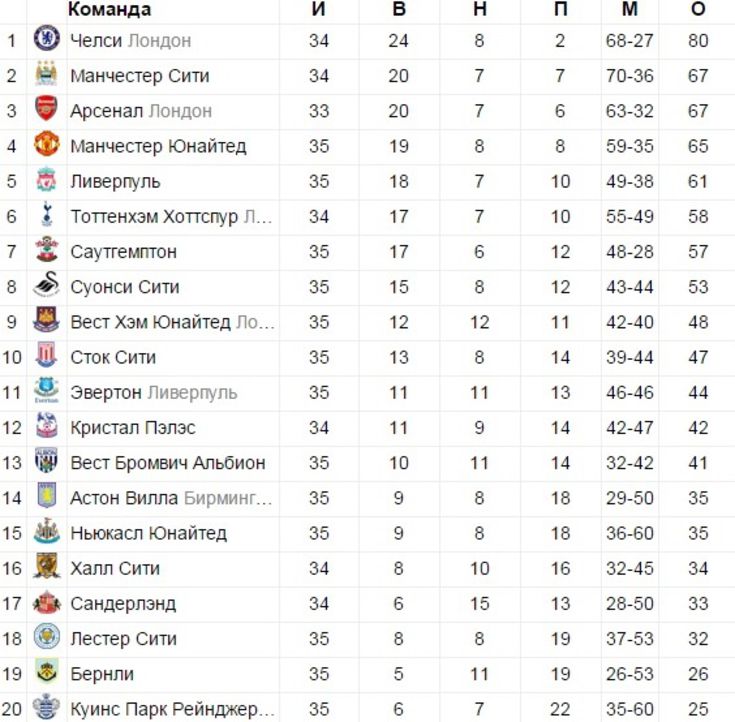Click the Swansea City swan logo
This screenshot has height=722, width=735.
click(46, 285)
